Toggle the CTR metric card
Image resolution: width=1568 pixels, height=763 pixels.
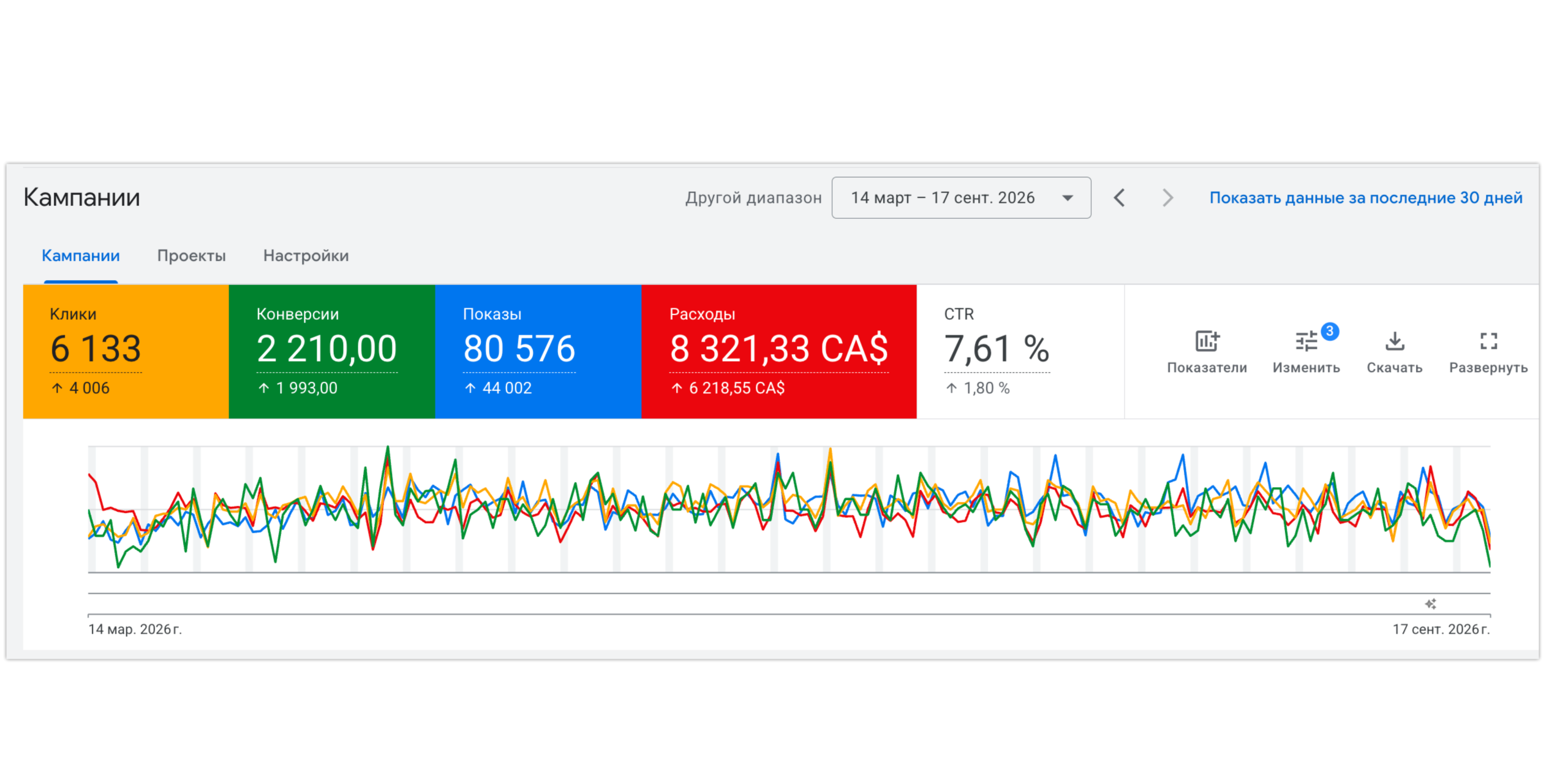(1020, 351)
